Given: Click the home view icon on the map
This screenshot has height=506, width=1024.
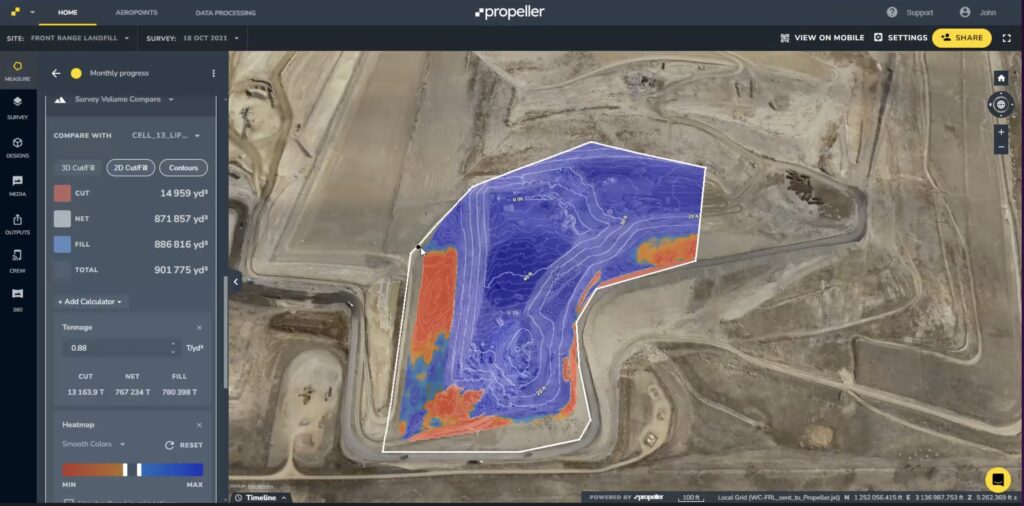Looking at the screenshot, I should pos(1001,78).
